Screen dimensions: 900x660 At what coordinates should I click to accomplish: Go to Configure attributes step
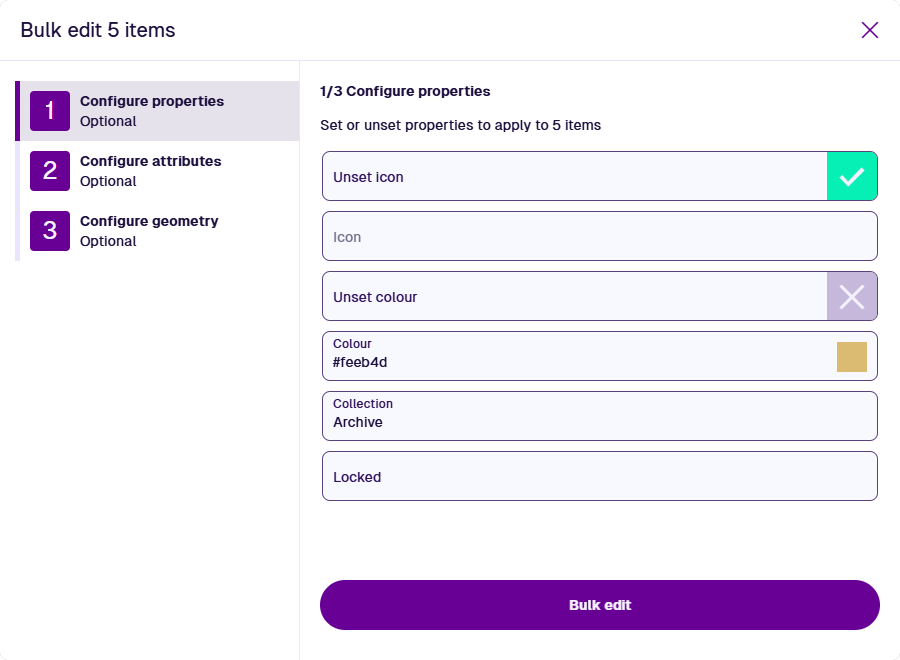point(150,161)
